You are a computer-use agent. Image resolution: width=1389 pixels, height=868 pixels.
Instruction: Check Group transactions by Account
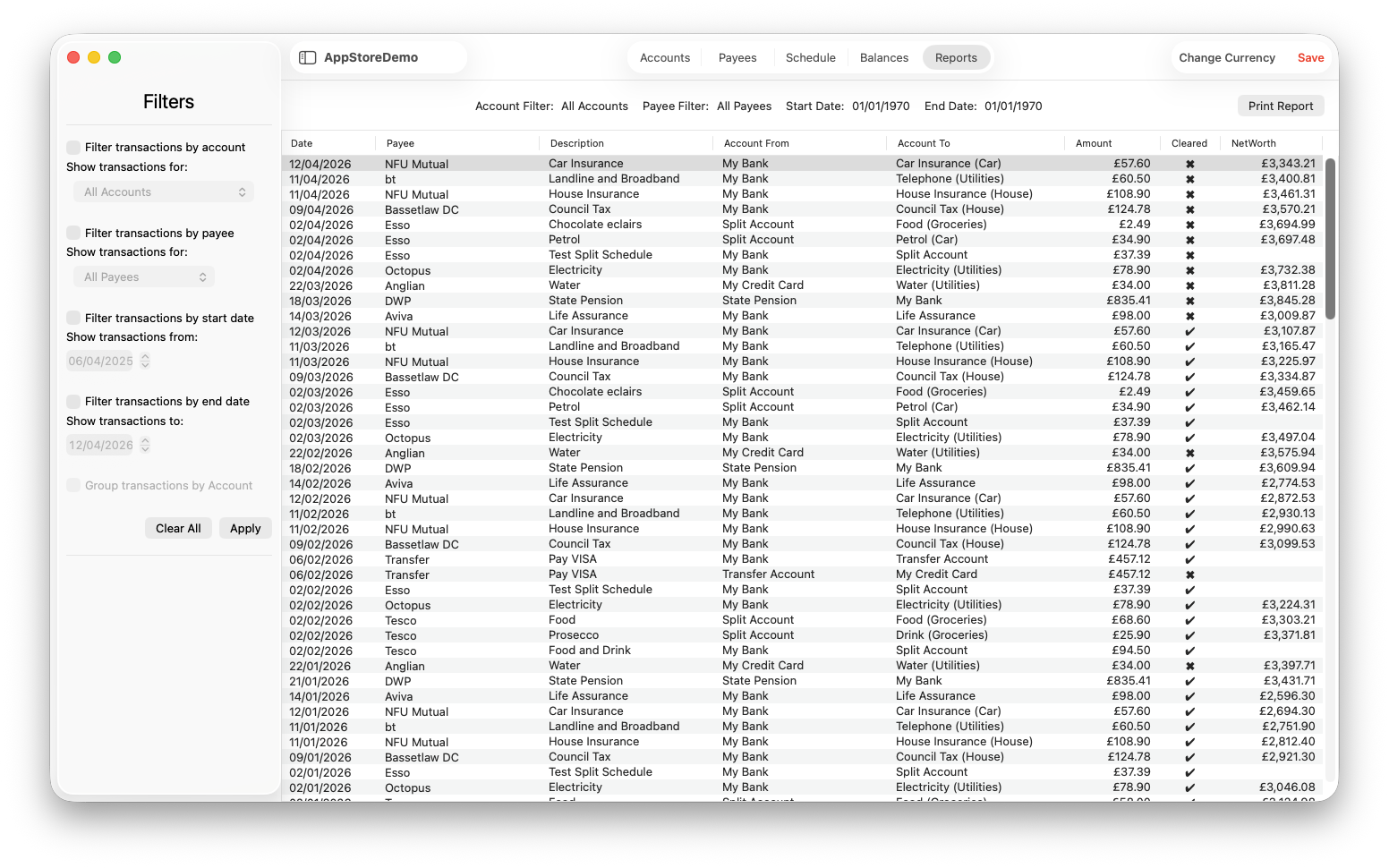pos(73,485)
